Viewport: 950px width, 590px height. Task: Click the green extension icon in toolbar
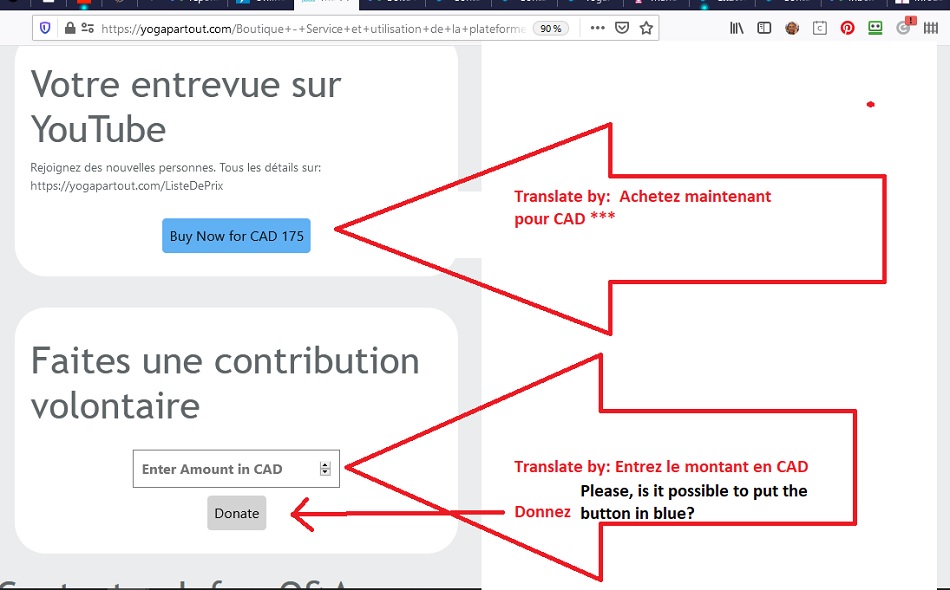(875, 28)
